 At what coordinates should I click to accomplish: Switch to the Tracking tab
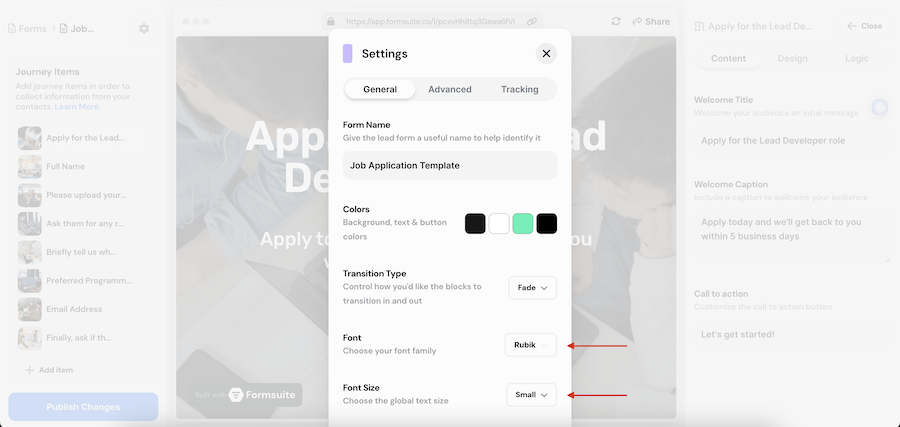click(520, 89)
